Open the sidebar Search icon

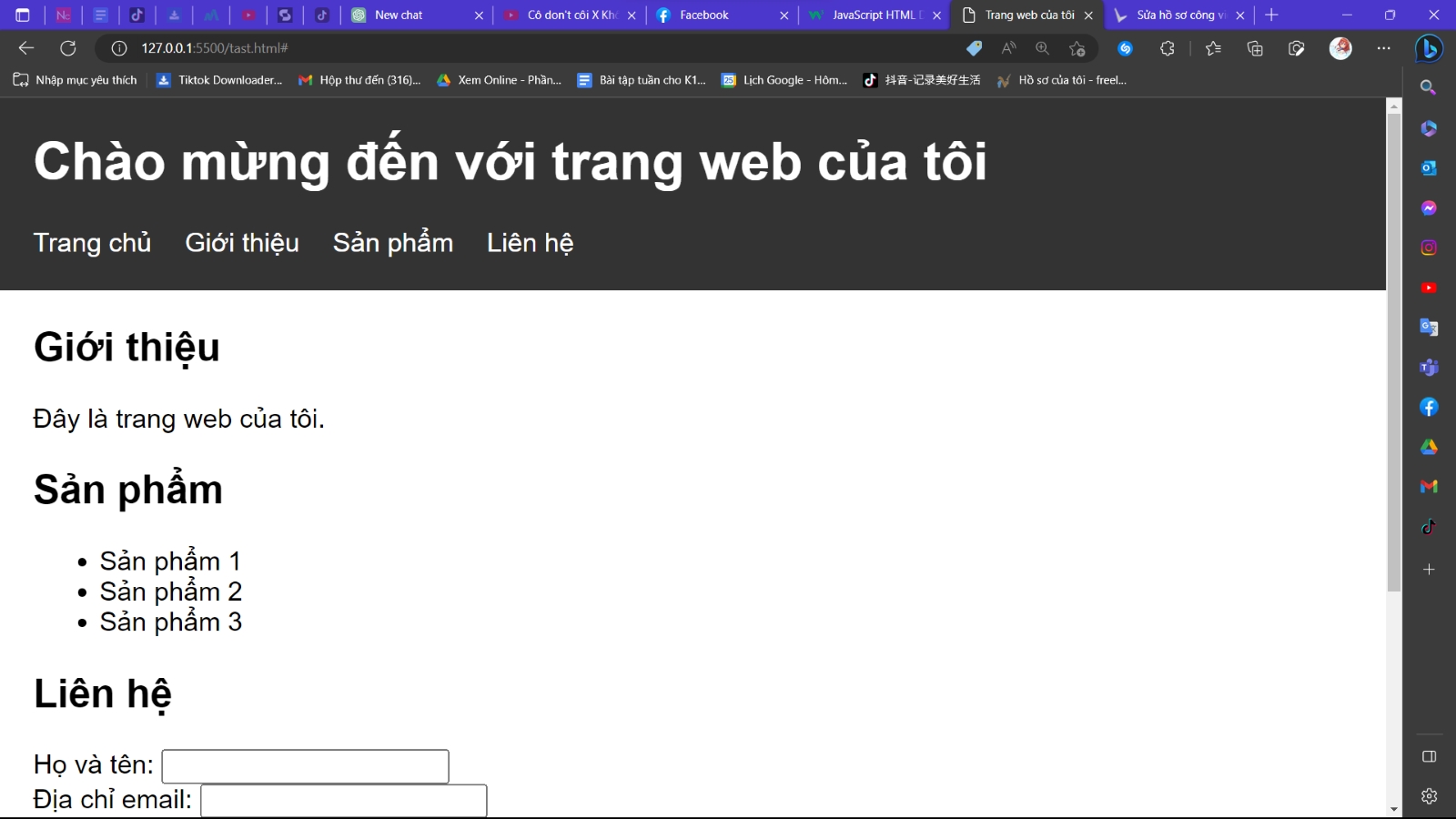point(1429,87)
